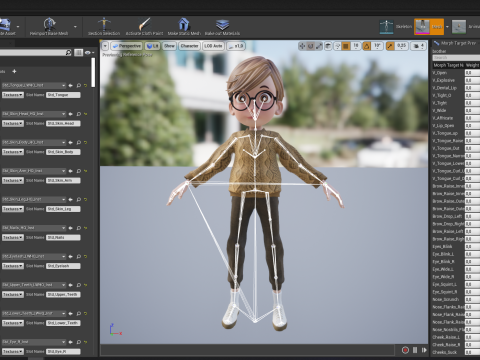Select the rotate gizmo tool
480x360 pixels.
tap(311, 46)
